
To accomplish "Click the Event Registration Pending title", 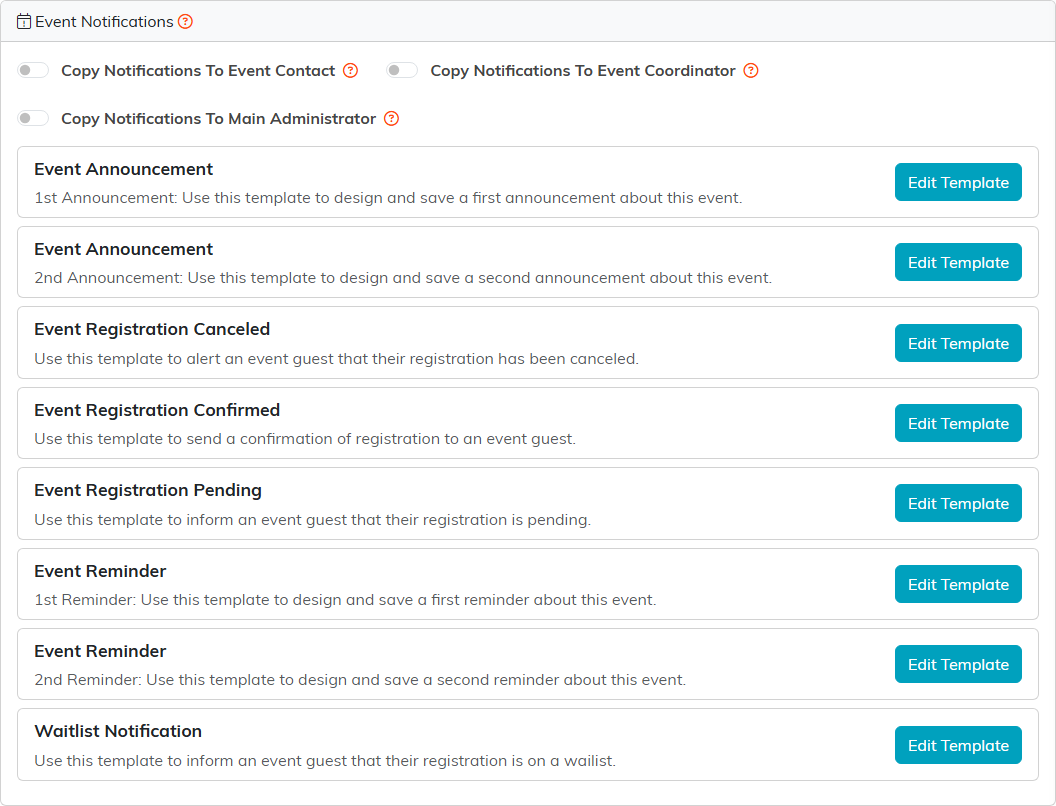I will click(148, 490).
